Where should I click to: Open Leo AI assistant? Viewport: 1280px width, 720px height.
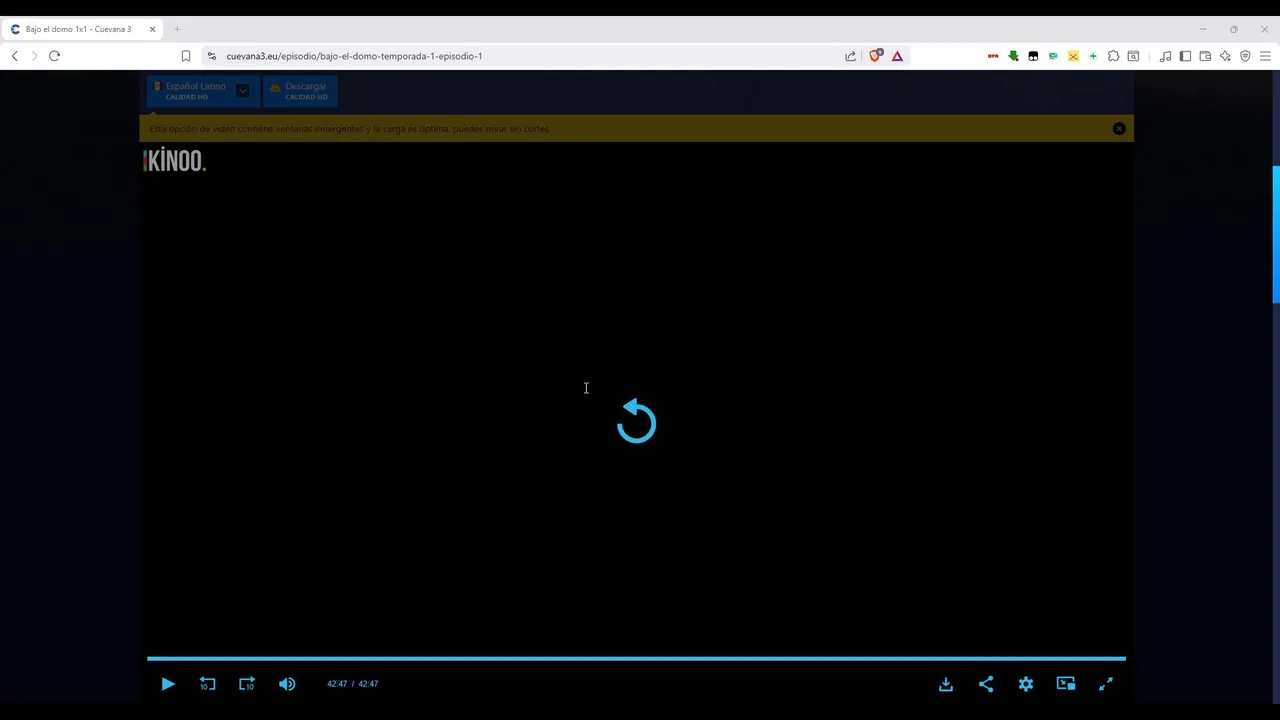1225,56
